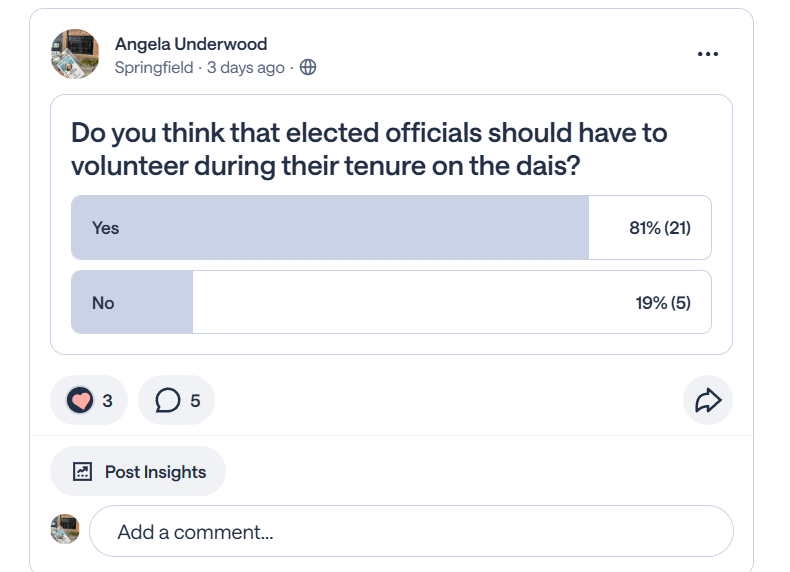
Task: Open the three-dot post options menu
Action: click(x=707, y=54)
